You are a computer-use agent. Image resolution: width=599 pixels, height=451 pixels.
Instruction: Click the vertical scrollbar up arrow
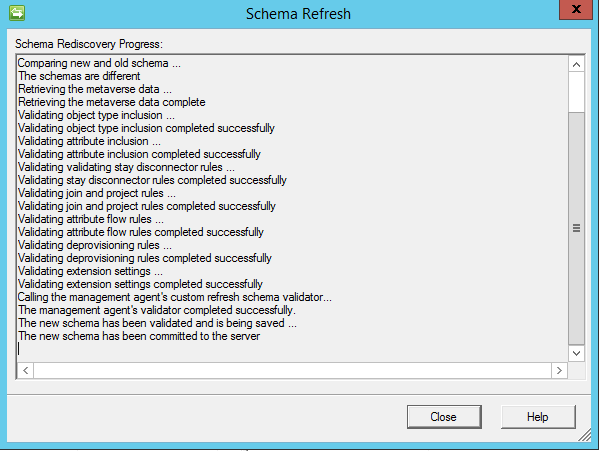[x=576, y=65]
